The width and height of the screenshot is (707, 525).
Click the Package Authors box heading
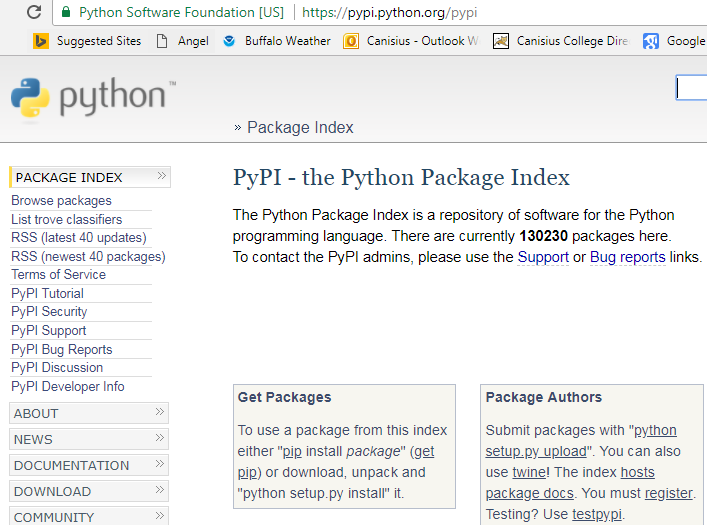pyautogui.click(x=544, y=397)
